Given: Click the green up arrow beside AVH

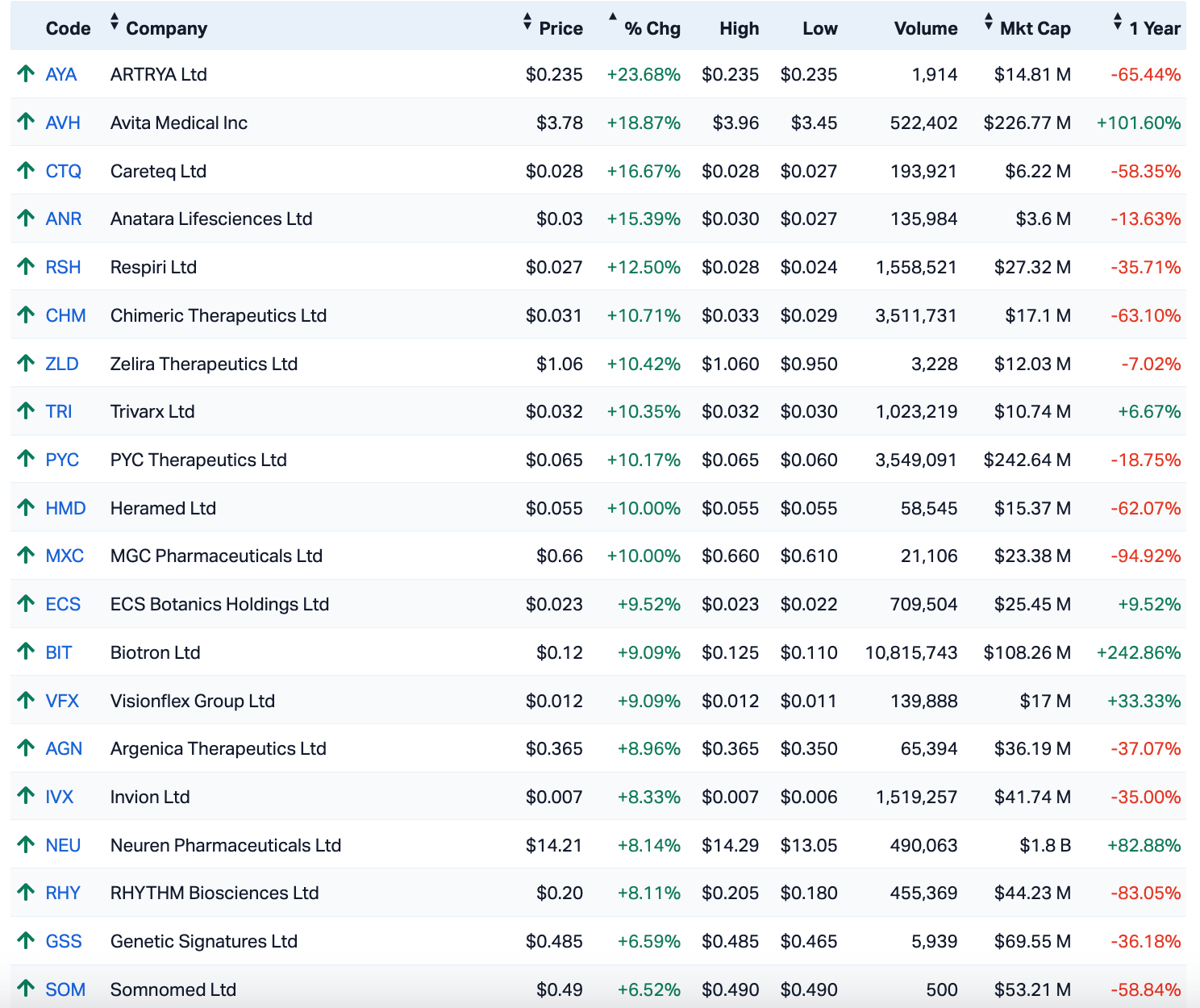Looking at the screenshot, I should click(x=26, y=122).
